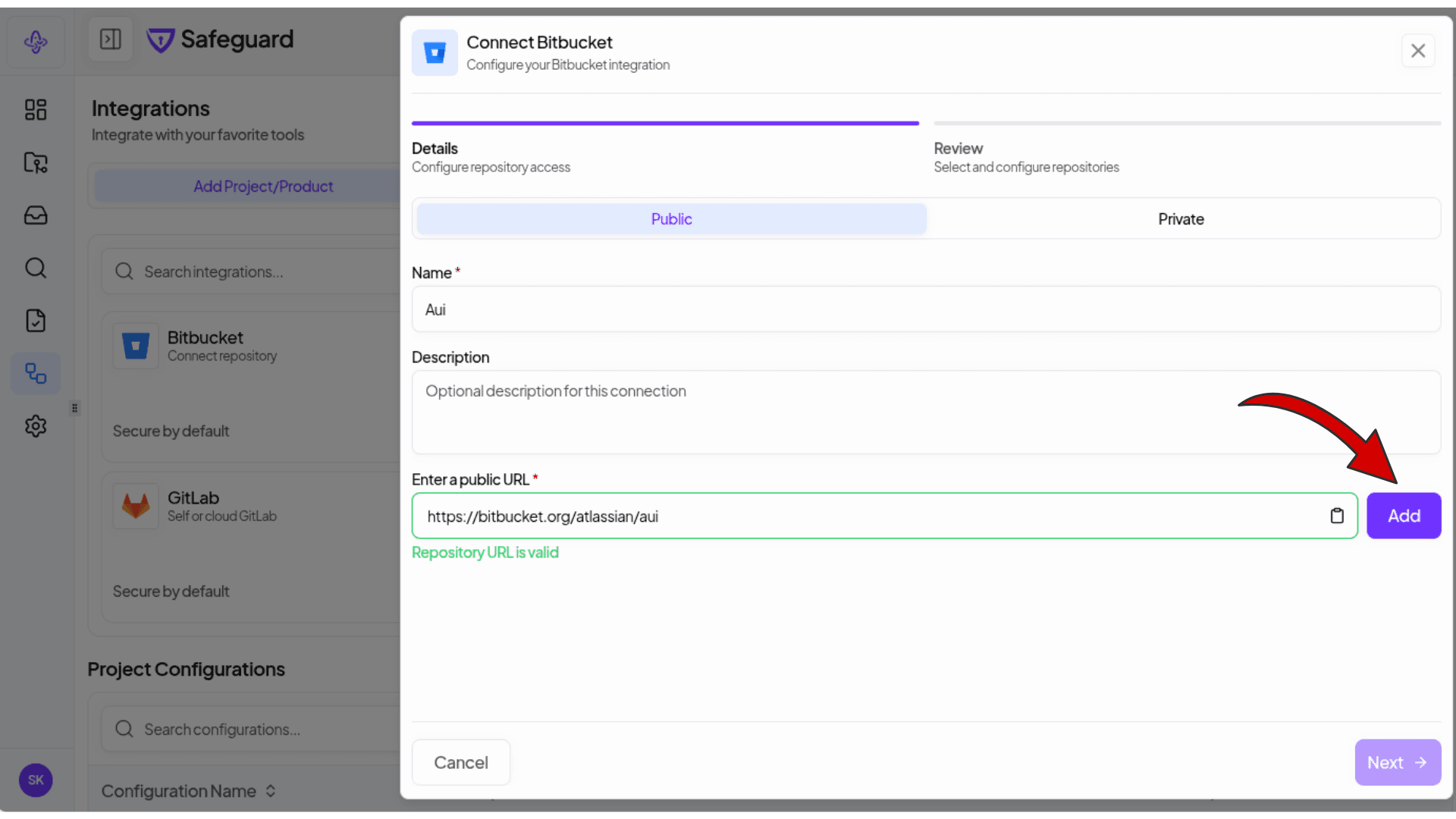Screen dimensions: 1456x819
Task: Click the document checkmark sidebar icon
Action: pos(36,321)
